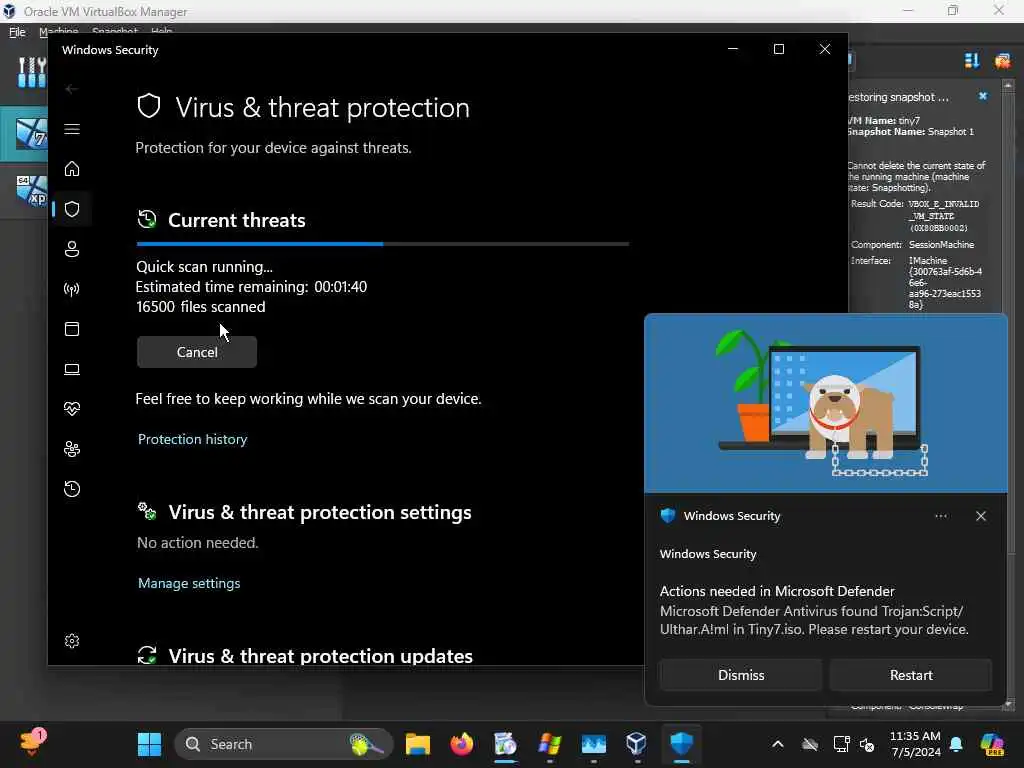Open File Explorer from taskbar
This screenshot has height=768, width=1024.
tap(418, 744)
